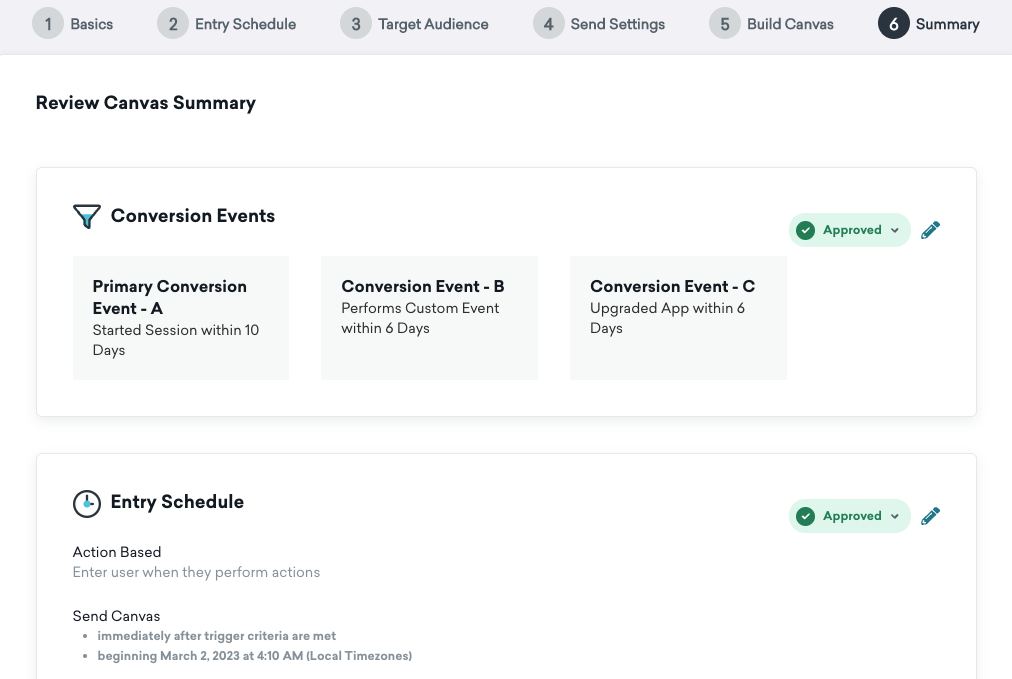This screenshot has width=1012, height=679.
Task: Click the step 6 number circle
Action: pos(893,24)
